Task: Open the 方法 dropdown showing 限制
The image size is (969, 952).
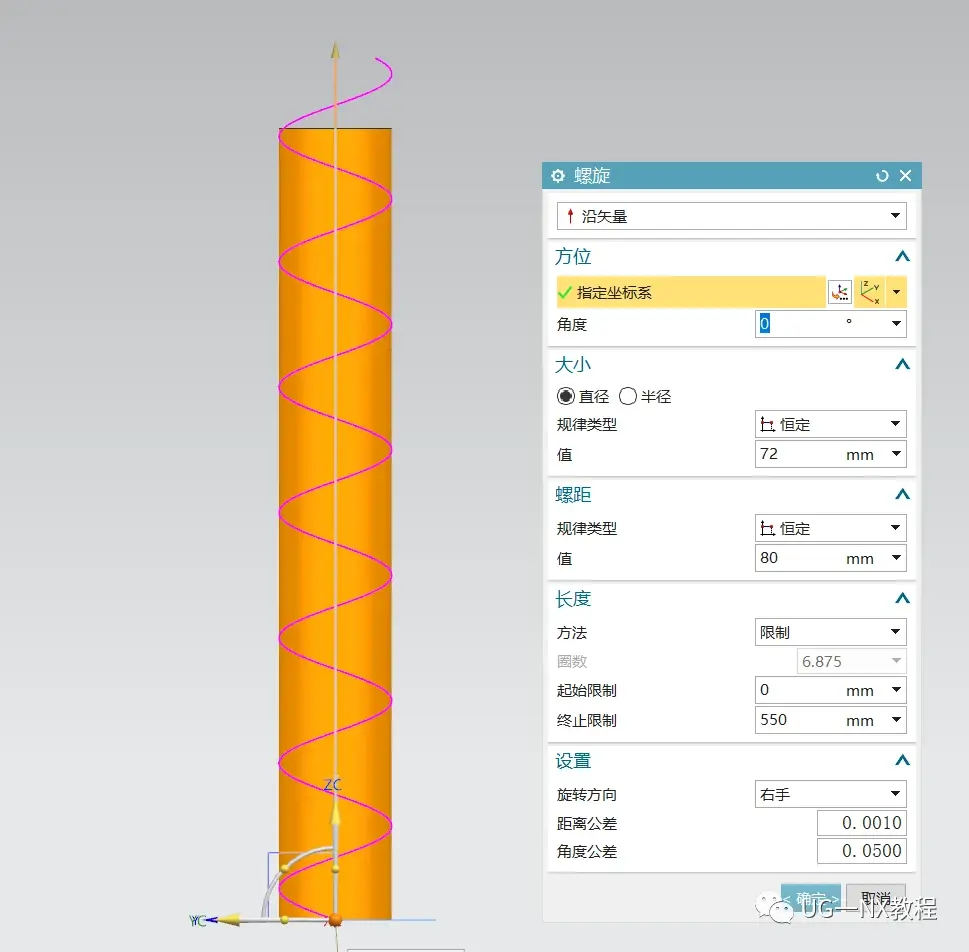Action: (x=830, y=633)
